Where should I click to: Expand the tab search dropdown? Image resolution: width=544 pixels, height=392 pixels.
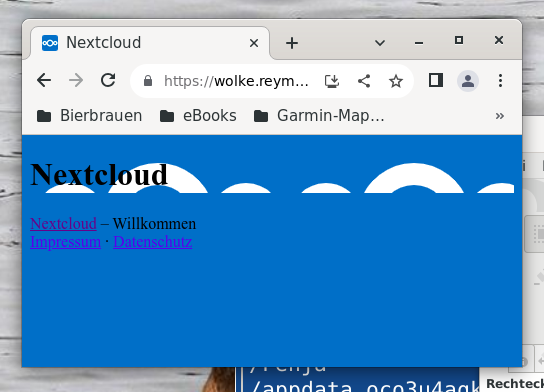coord(380,43)
